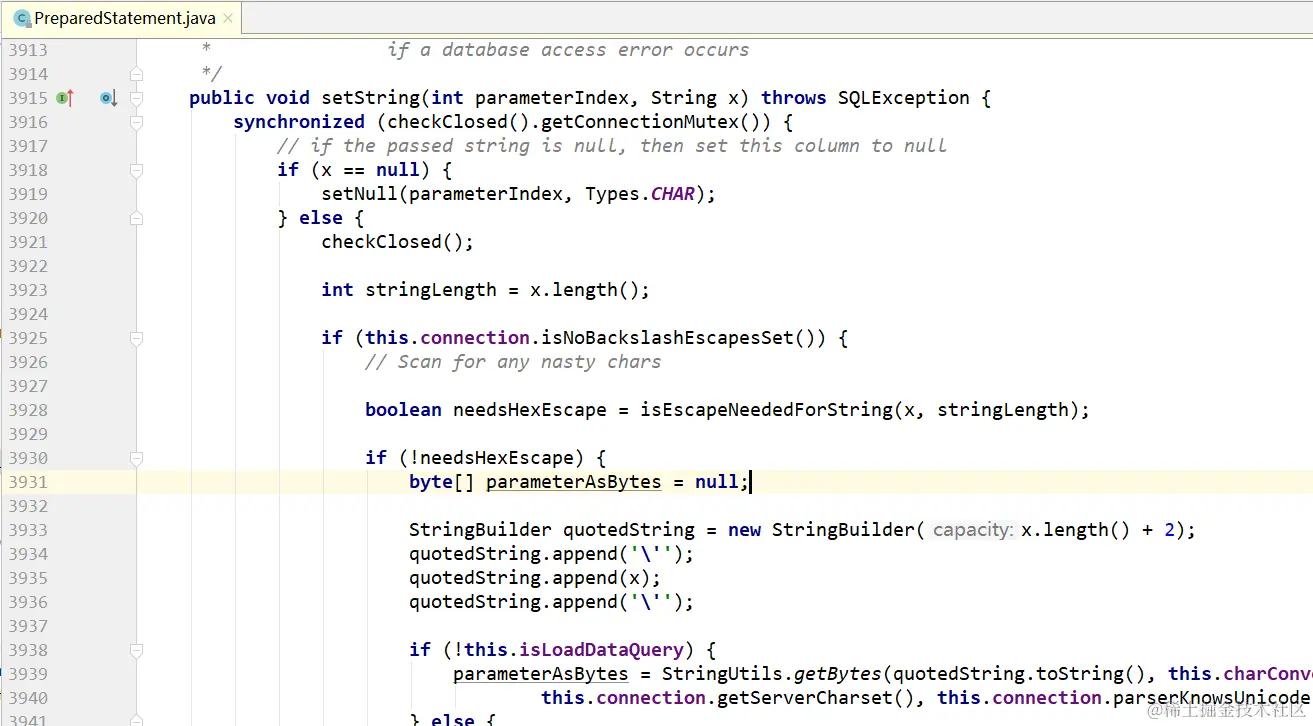
Task: Click the stringLength variable declaration on line 3923
Action: (431, 290)
